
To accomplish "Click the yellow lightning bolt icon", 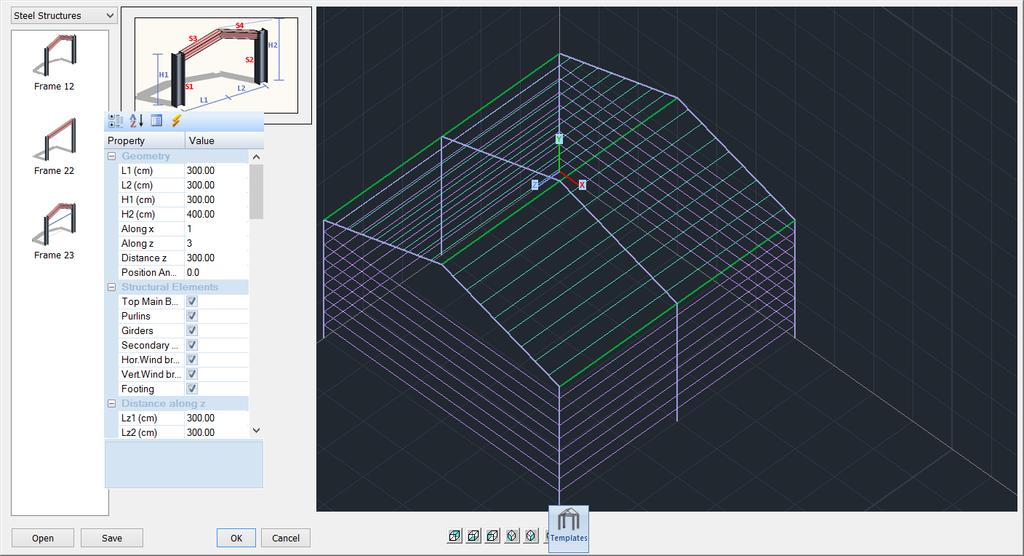I will [176, 120].
